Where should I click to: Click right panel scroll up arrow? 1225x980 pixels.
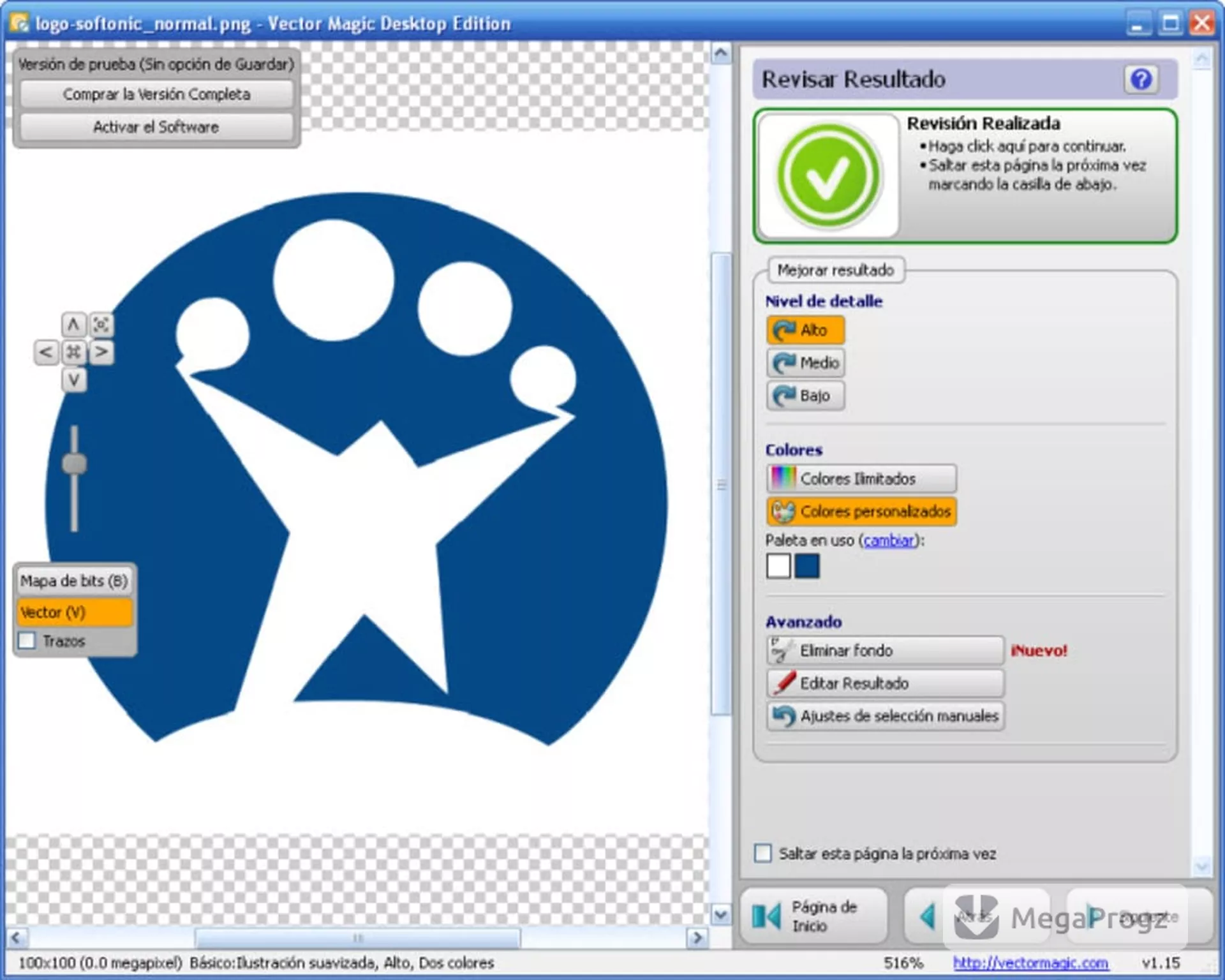click(x=1202, y=59)
